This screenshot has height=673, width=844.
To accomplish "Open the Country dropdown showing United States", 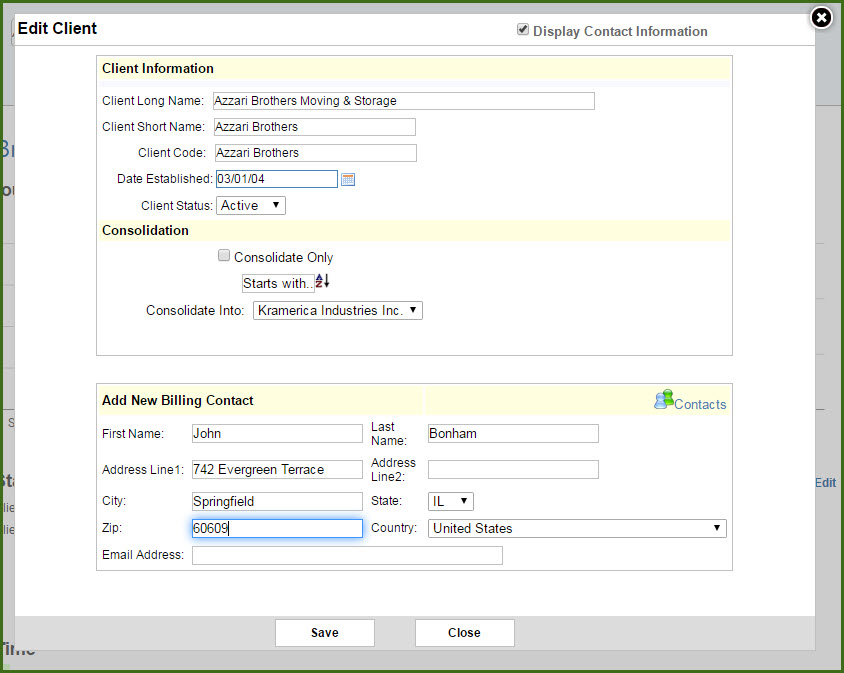I will tap(577, 528).
